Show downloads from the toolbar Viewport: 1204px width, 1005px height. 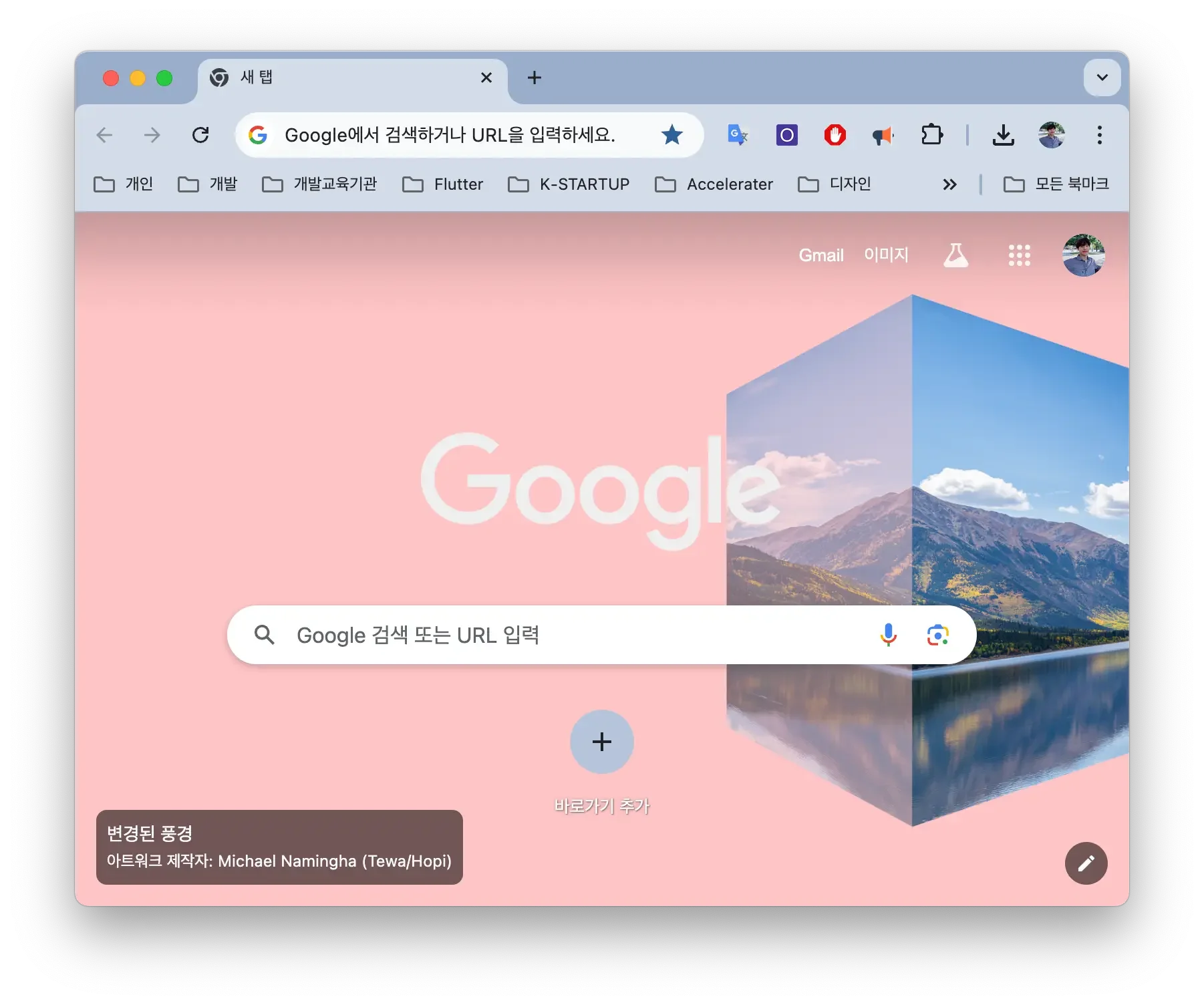point(1003,135)
